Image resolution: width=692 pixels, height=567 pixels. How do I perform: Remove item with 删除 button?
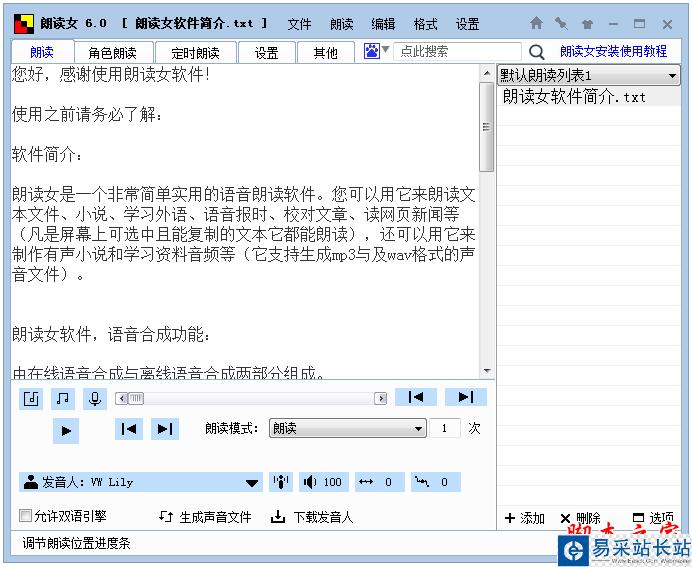(580, 518)
